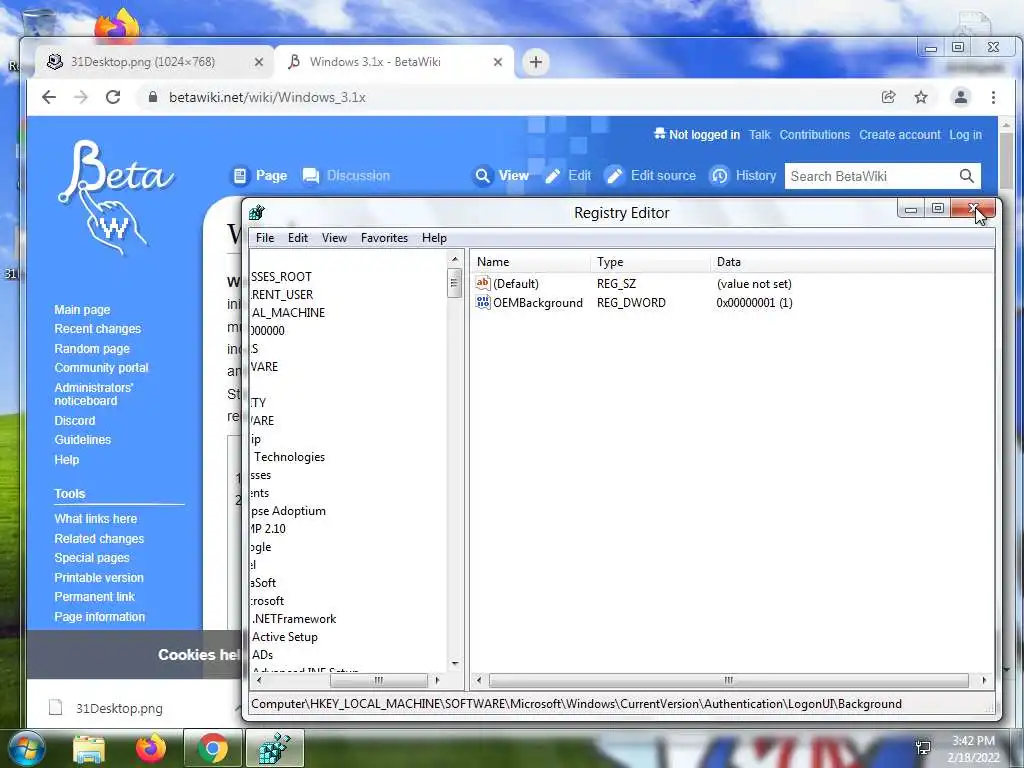
Task: Click the Create account link
Action: 899,135
